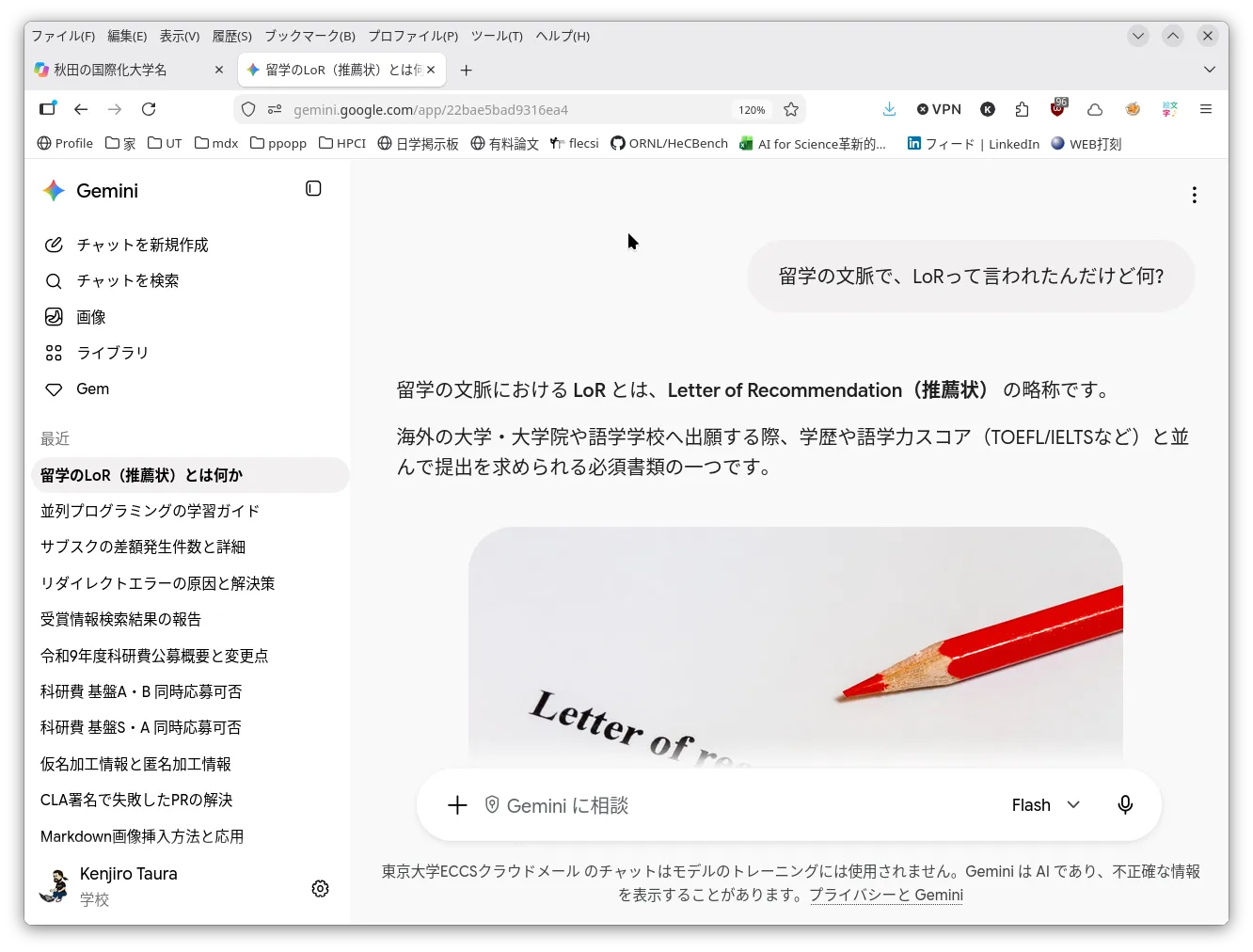1253x952 pixels.
Task: Click the VPN toolbar button
Action: 939,109
